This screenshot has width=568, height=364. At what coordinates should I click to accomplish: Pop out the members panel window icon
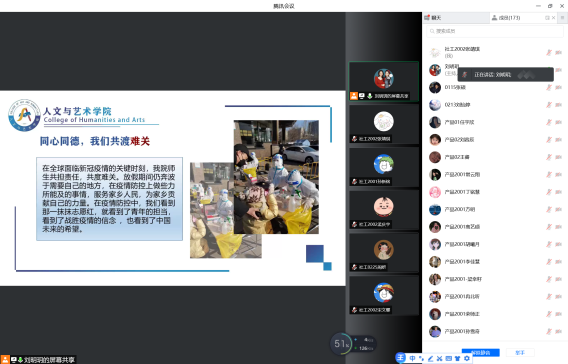tap(547, 18)
